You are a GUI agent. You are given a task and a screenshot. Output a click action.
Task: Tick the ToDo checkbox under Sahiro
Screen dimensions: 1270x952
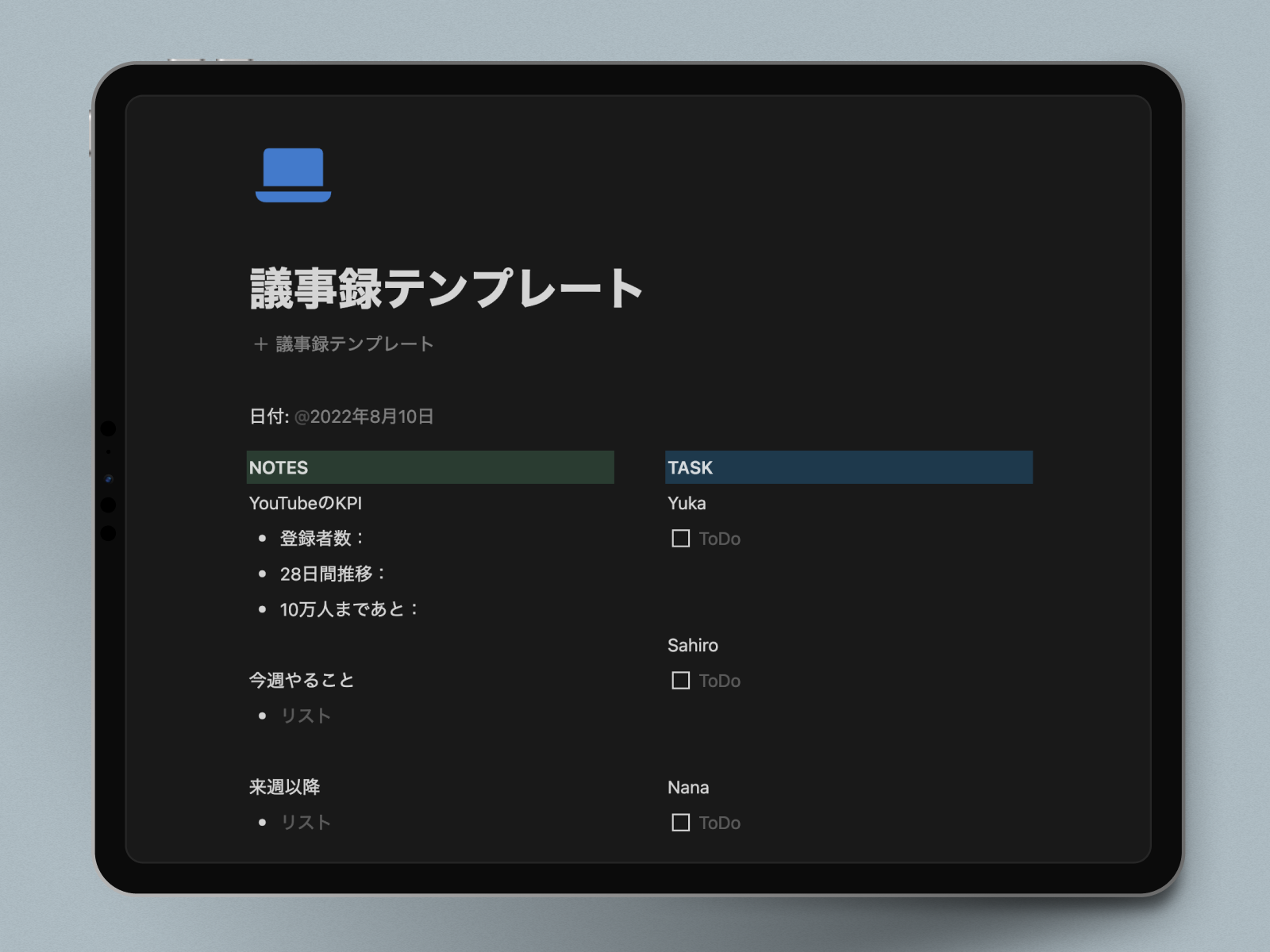click(x=680, y=681)
